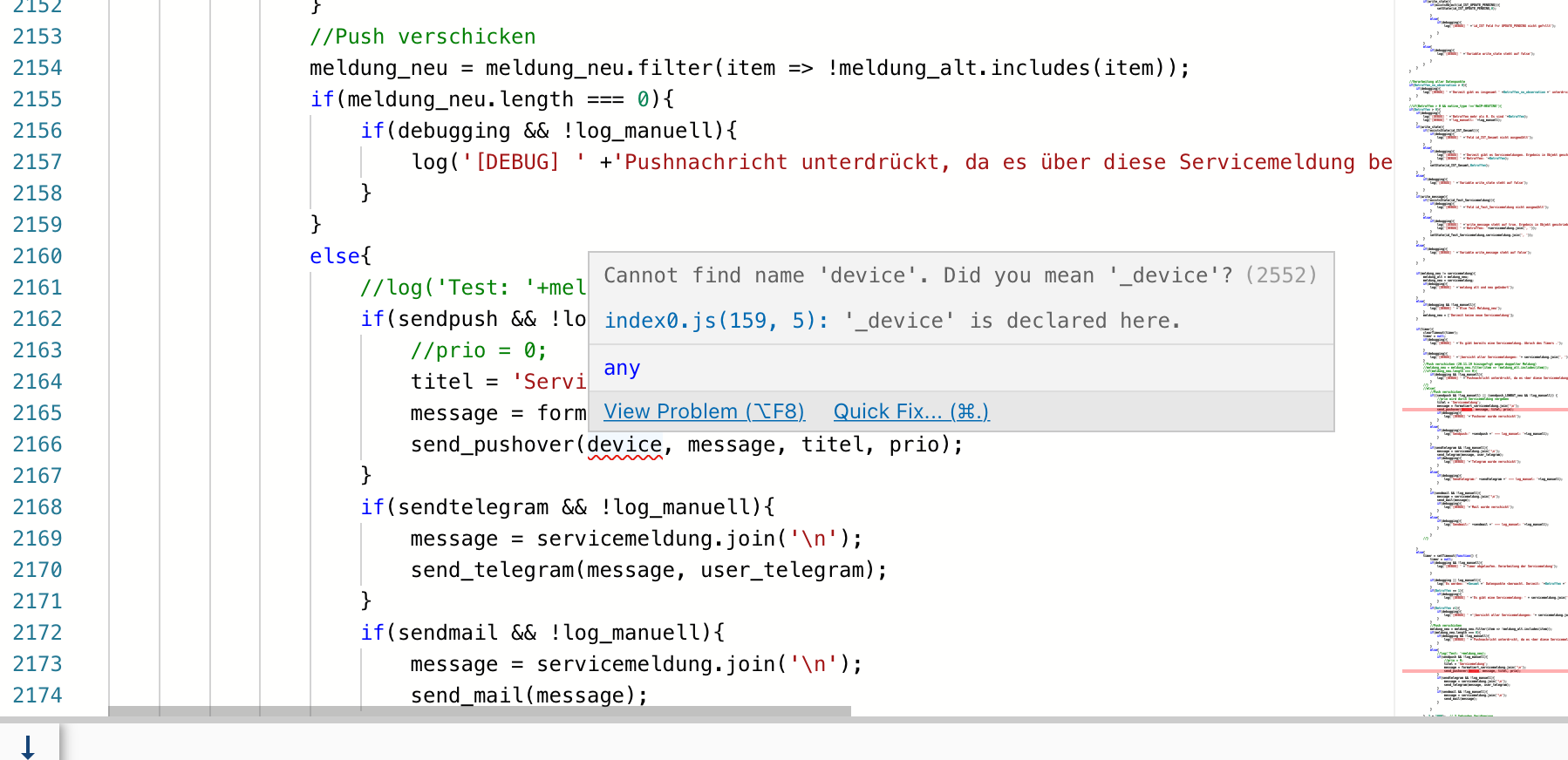Click the down arrow icon at bottom left
Screen dimensions: 1568x760
[x=28, y=747]
